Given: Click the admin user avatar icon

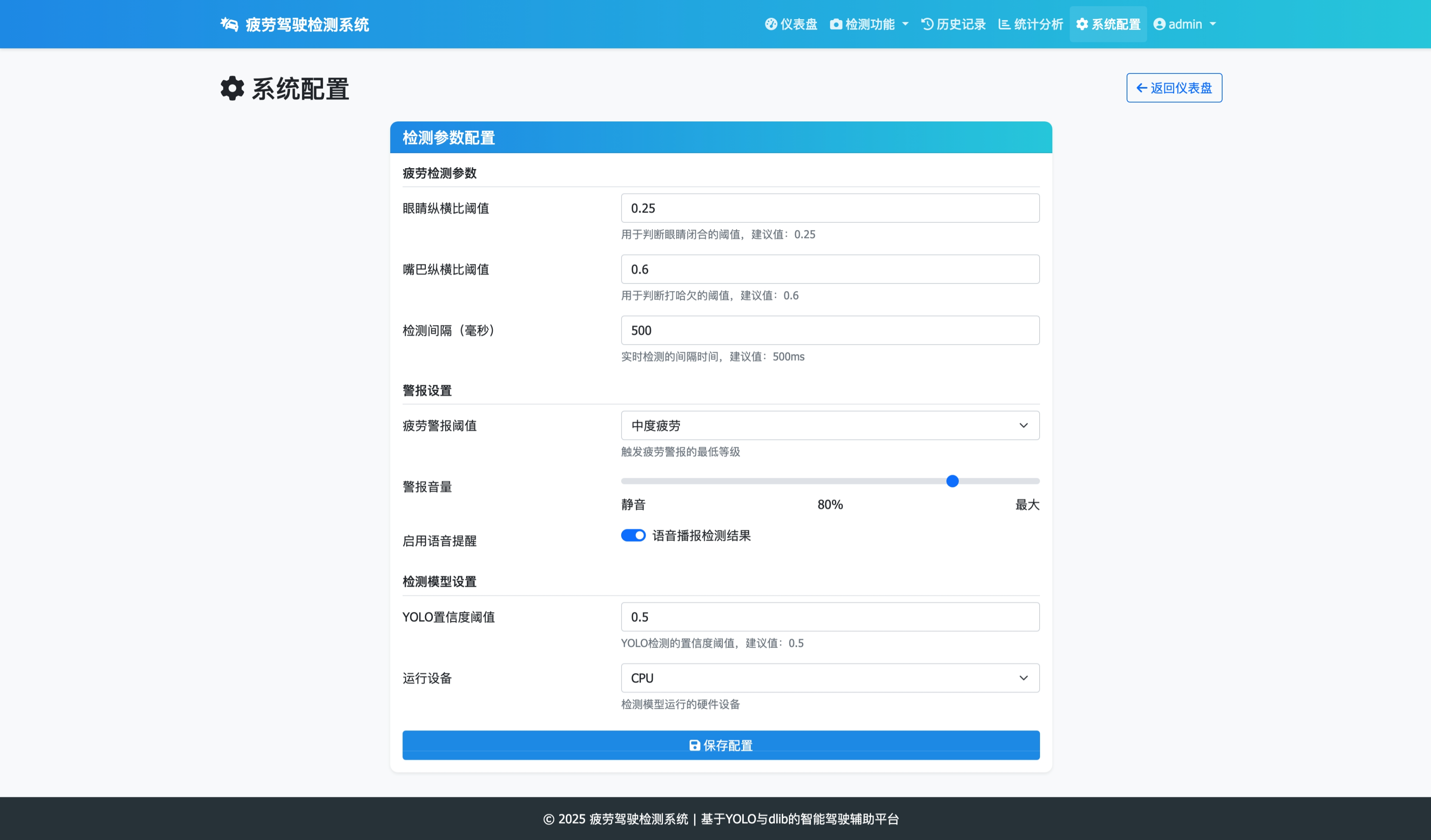Looking at the screenshot, I should (x=1159, y=25).
